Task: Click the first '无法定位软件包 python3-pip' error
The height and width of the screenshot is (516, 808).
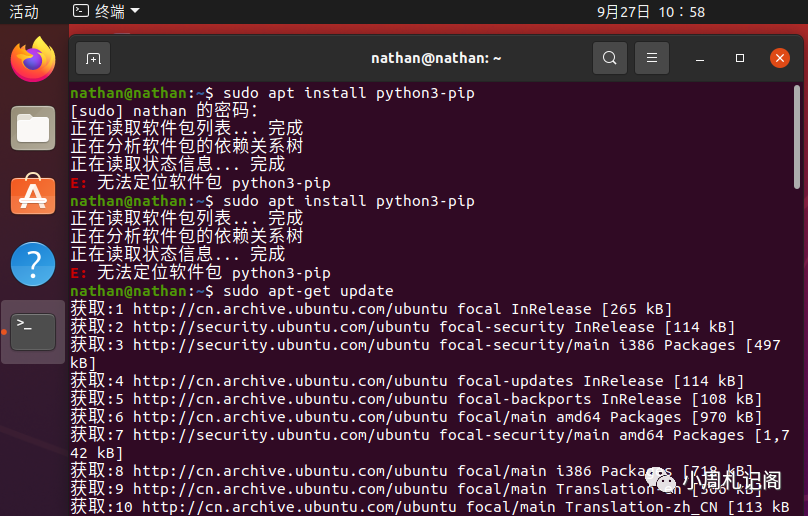Action: [200, 183]
